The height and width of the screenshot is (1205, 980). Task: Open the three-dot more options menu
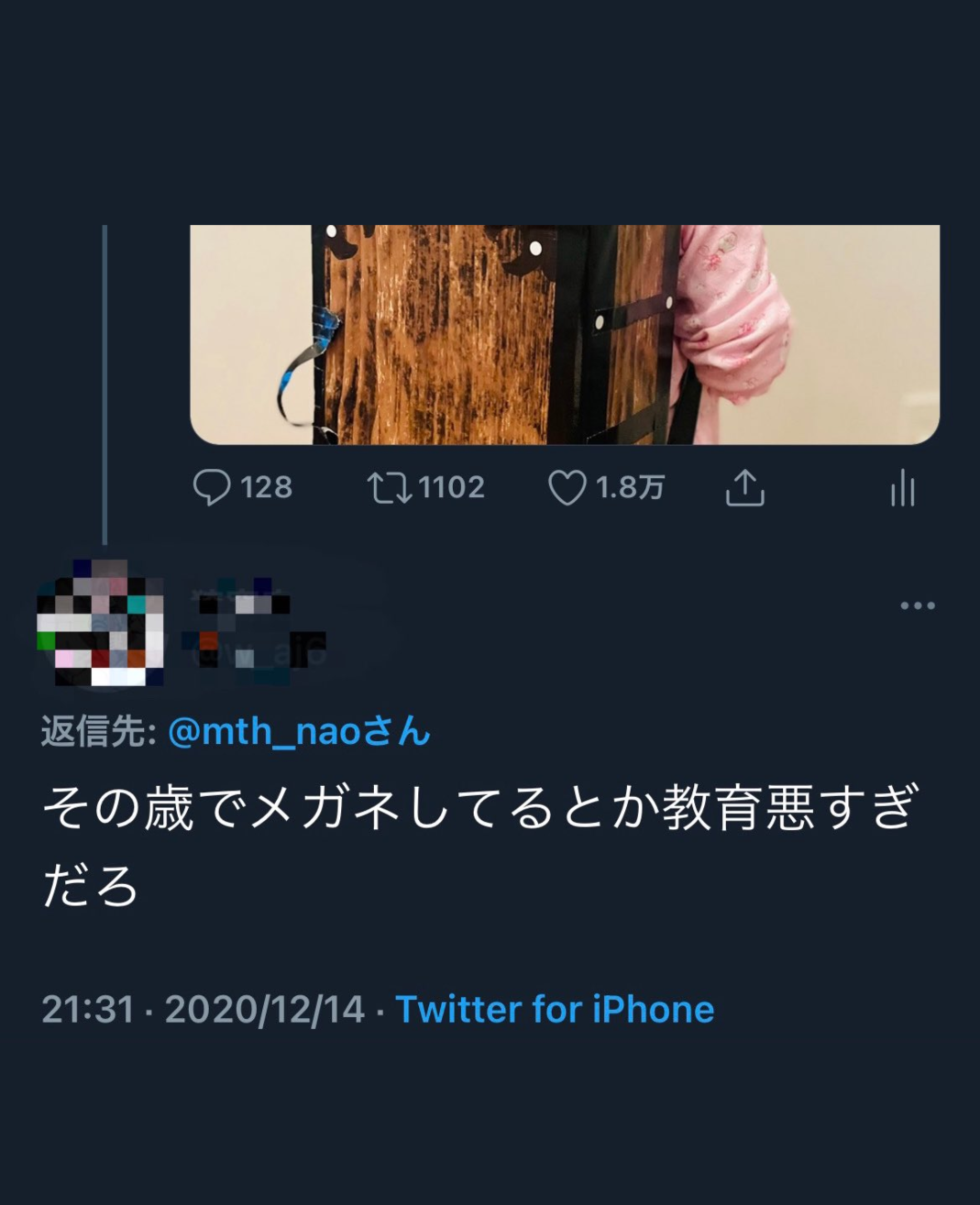pos(917,606)
